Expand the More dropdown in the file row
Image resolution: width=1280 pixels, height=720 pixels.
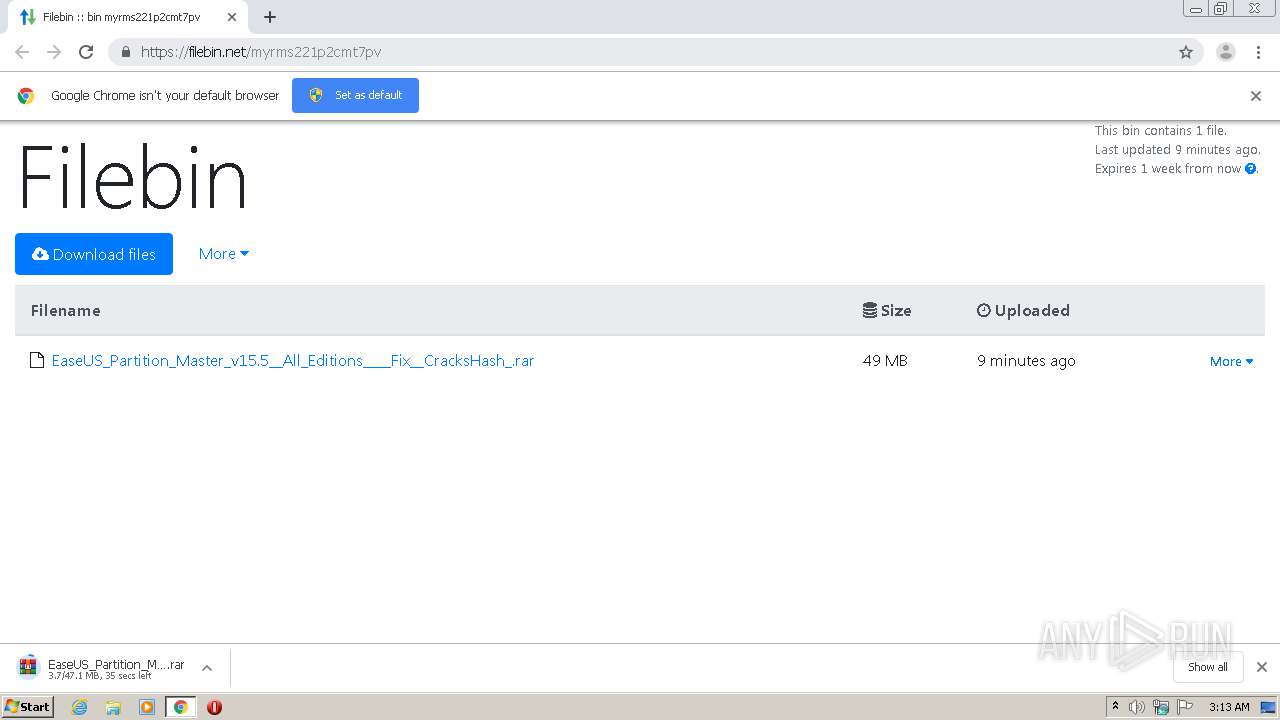tap(1231, 361)
